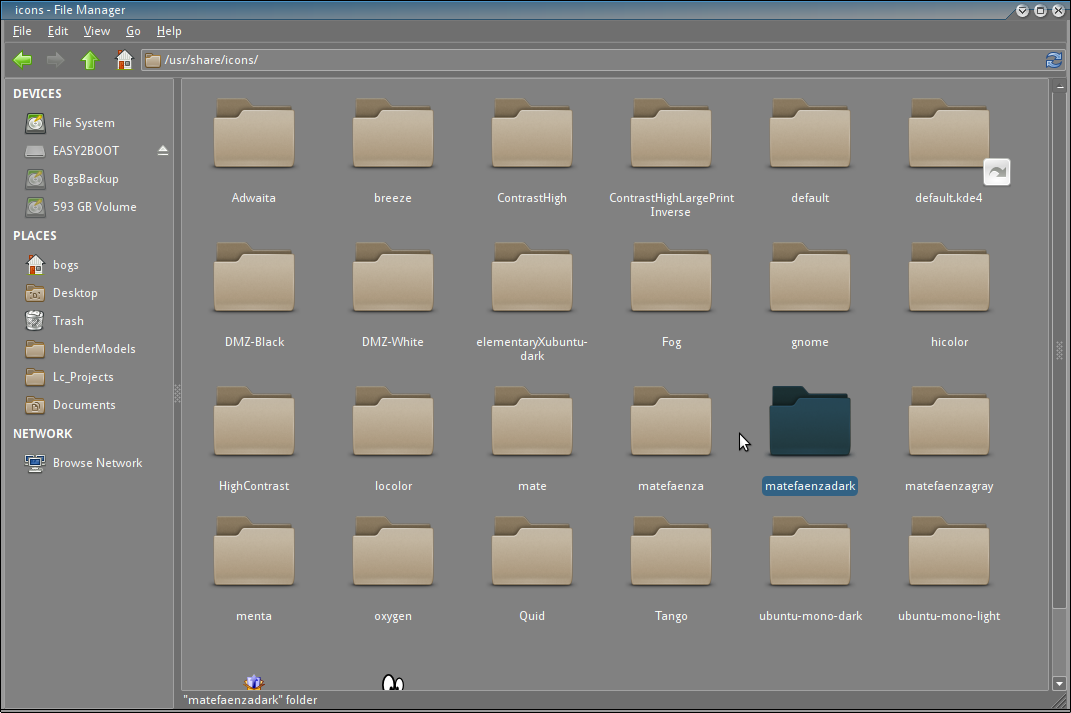1071x713 pixels.
Task: Click the scrollbar up arrow
Action: [1059, 86]
